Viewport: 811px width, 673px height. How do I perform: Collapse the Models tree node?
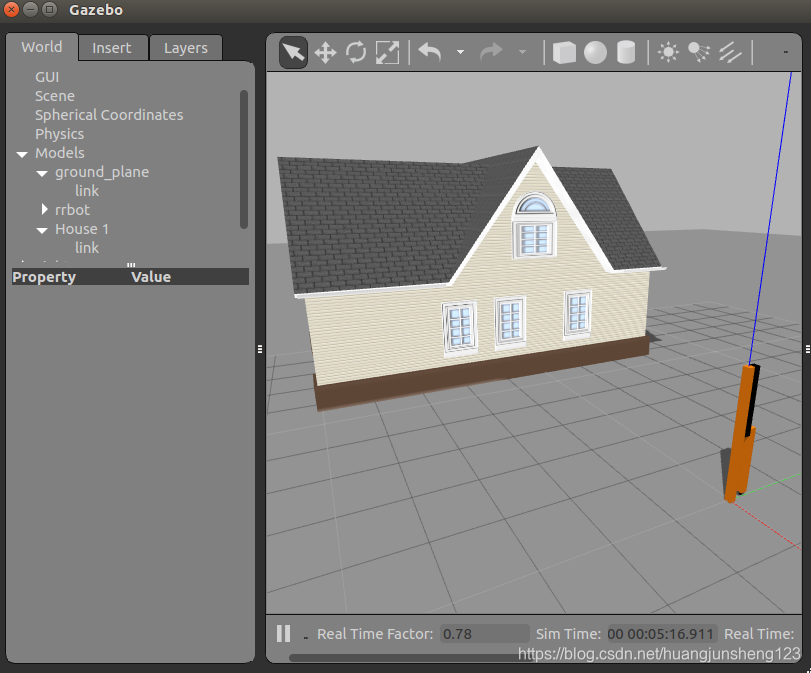point(22,154)
